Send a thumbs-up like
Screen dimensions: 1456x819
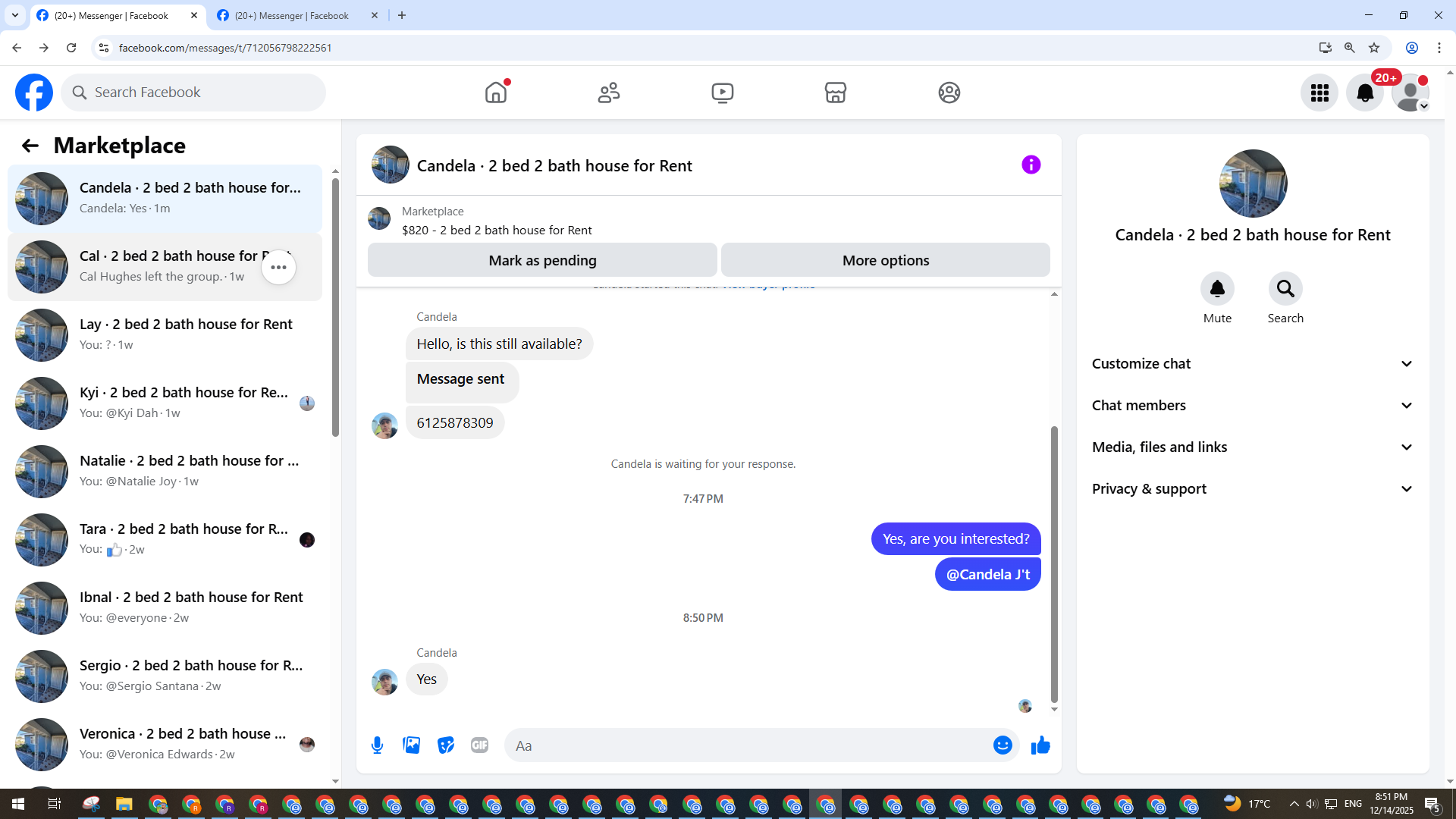pyautogui.click(x=1040, y=745)
